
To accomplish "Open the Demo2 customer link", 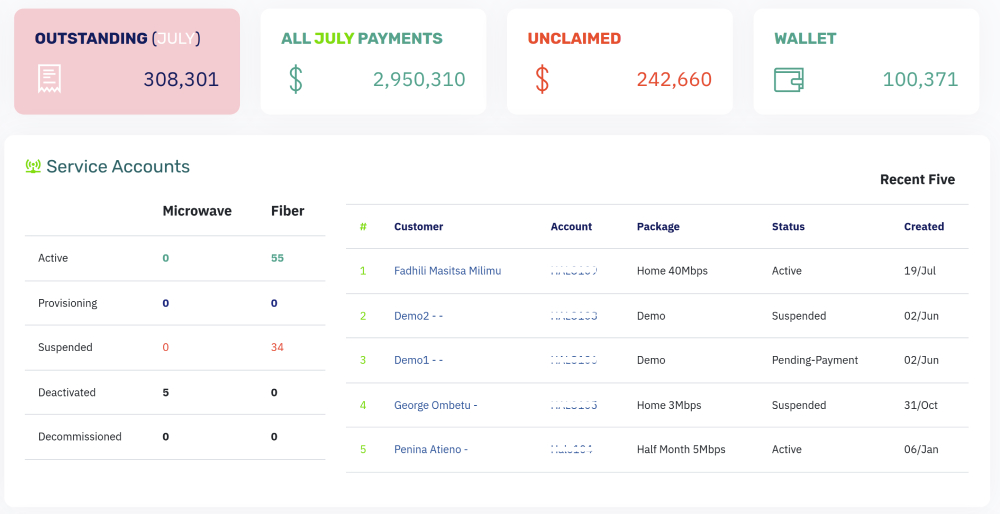I will point(418,316).
